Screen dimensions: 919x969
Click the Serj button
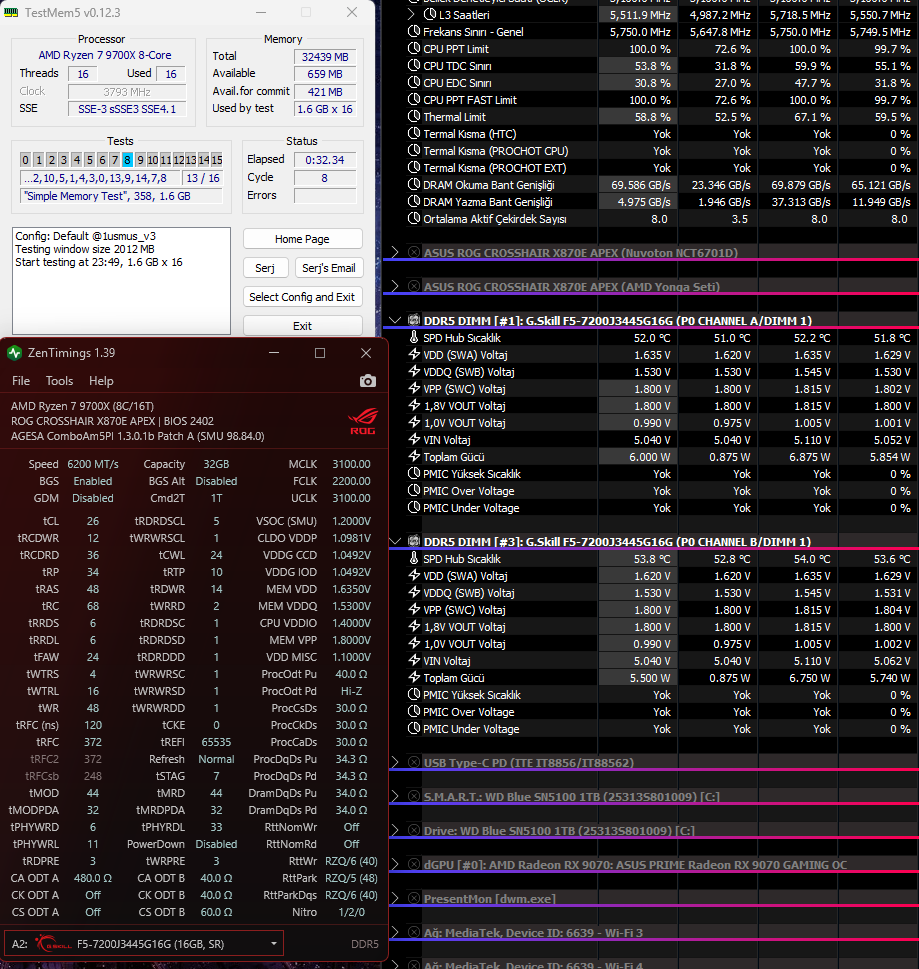pyautogui.click(x=265, y=268)
